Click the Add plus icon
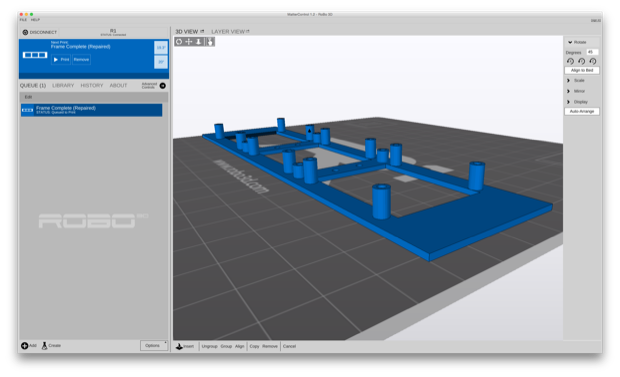 (25, 346)
